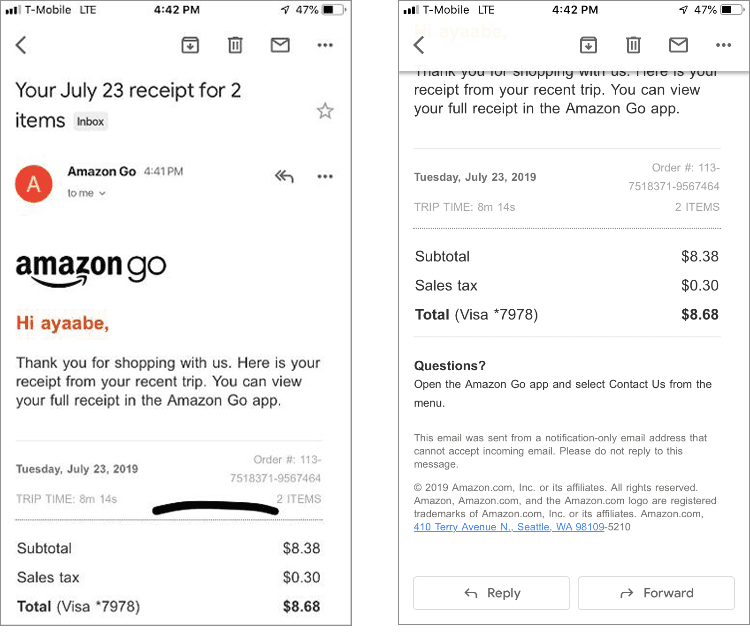Tap Amazon Go sender avatar circle

point(33,184)
